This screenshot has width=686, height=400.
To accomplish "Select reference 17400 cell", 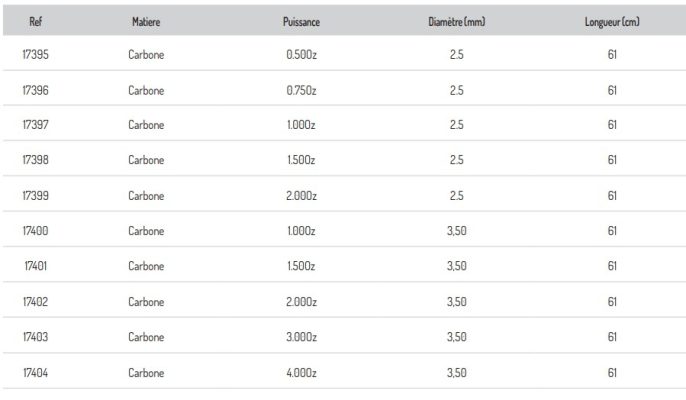I will pyautogui.click(x=35, y=231).
